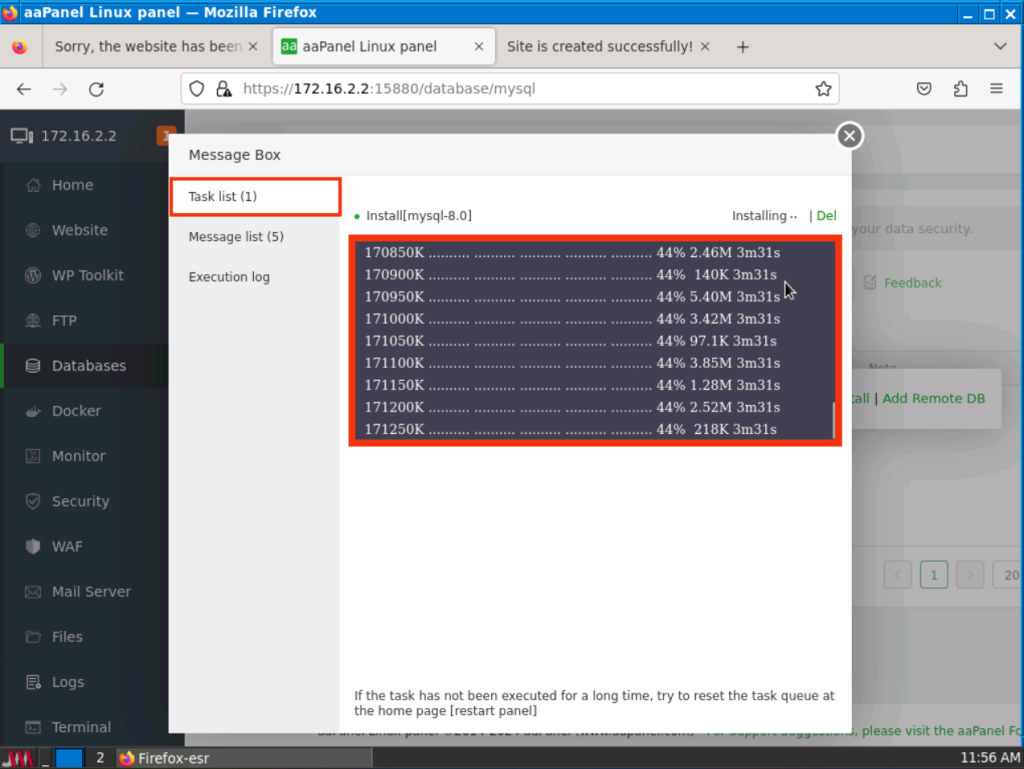Expand the list all tabs dropdown
This screenshot has width=1024, height=769.
tap(1000, 47)
